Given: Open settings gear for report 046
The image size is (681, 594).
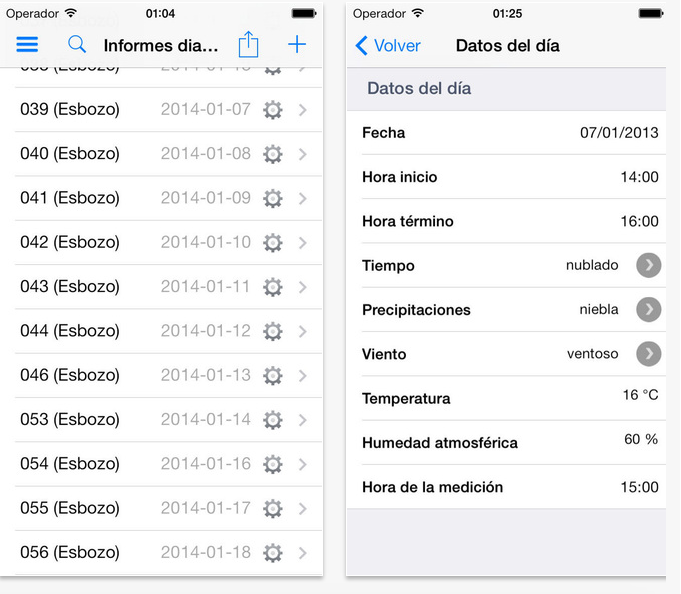Looking at the screenshot, I should [x=273, y=376].
